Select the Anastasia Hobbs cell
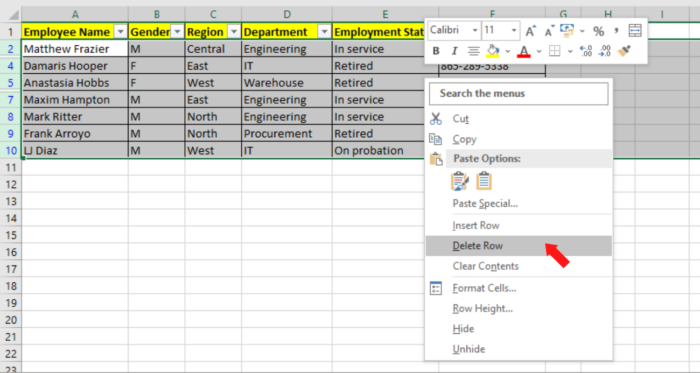The image size is (700, 373). pyautogui.click(x=75, y=83)
